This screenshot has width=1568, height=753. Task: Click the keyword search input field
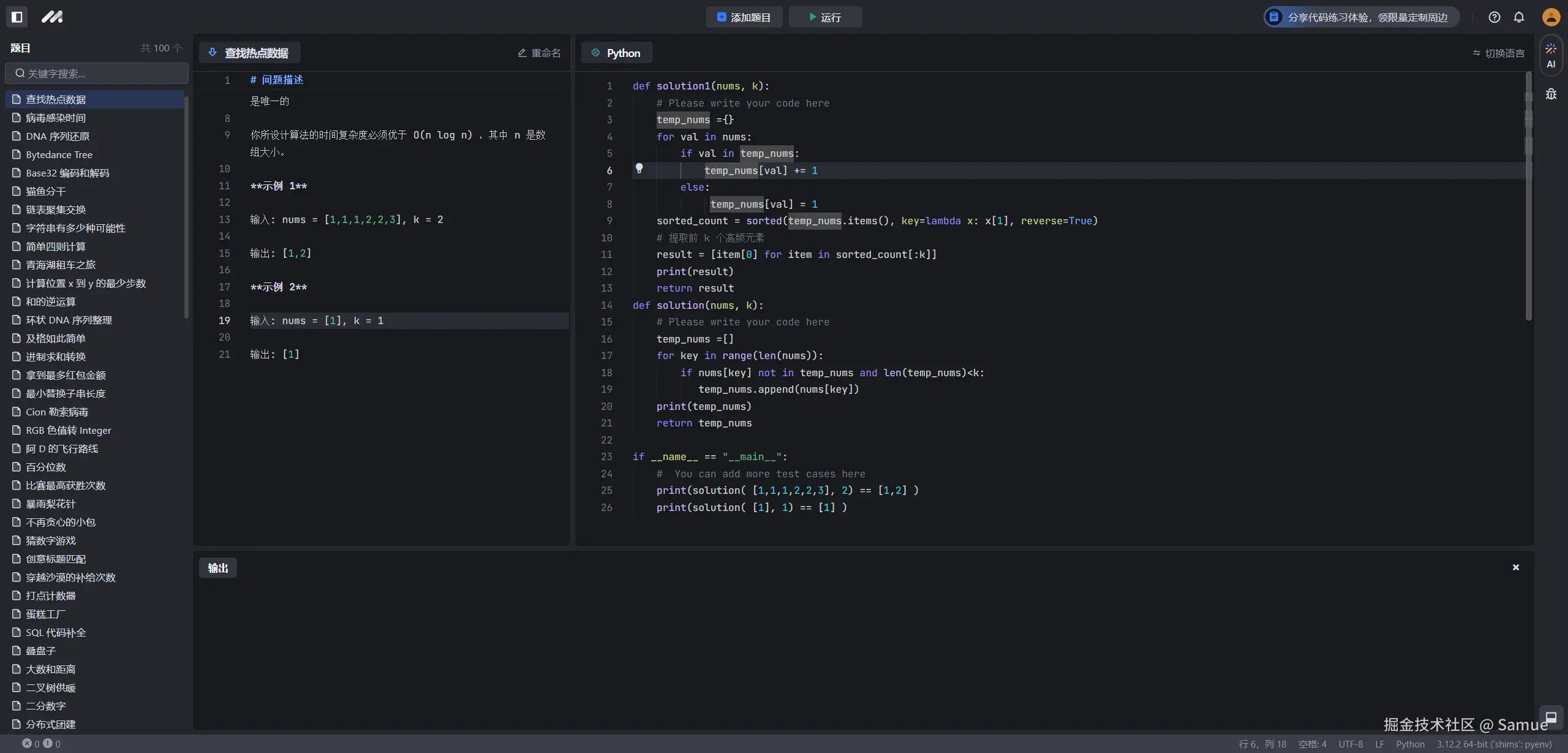click(x=97, y=74)
